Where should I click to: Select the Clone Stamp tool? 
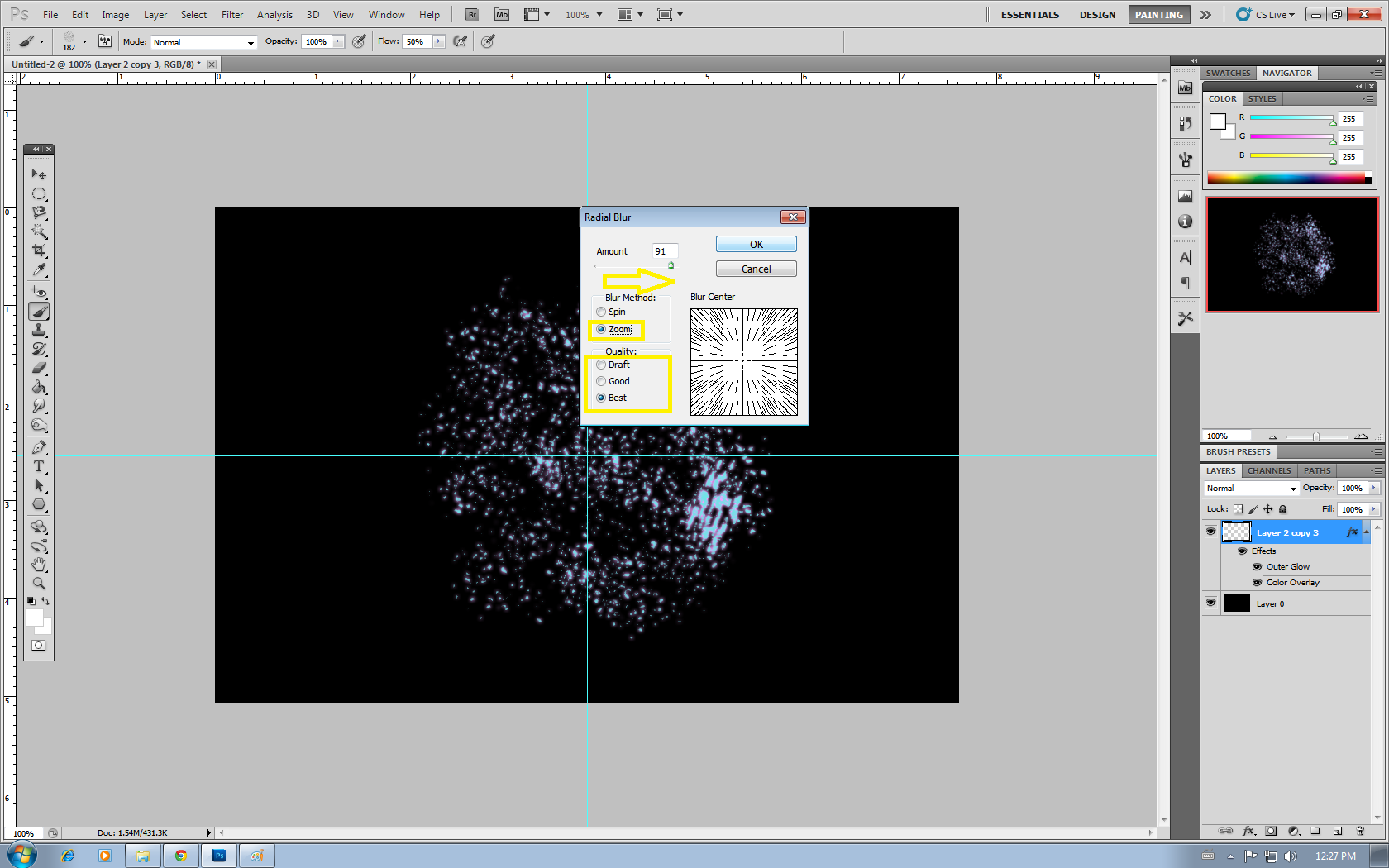tap(39, 331)
